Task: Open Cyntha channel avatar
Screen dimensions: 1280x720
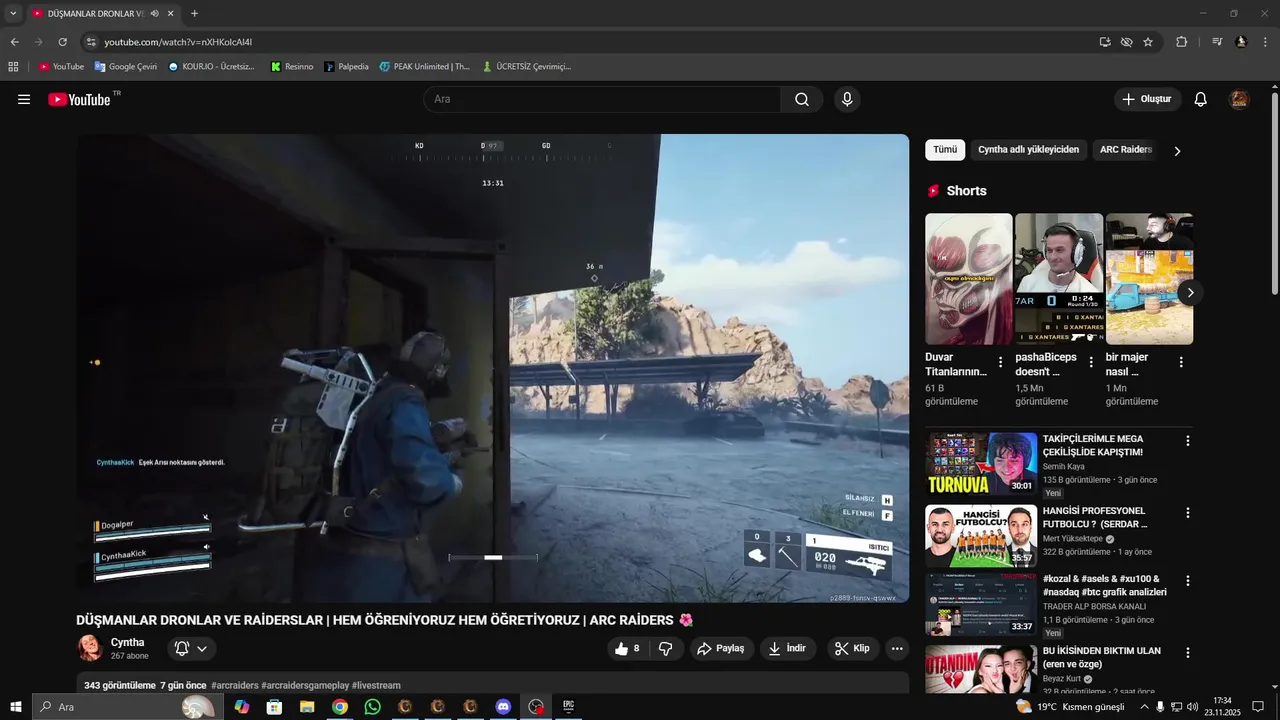Action: coord(90,648)
